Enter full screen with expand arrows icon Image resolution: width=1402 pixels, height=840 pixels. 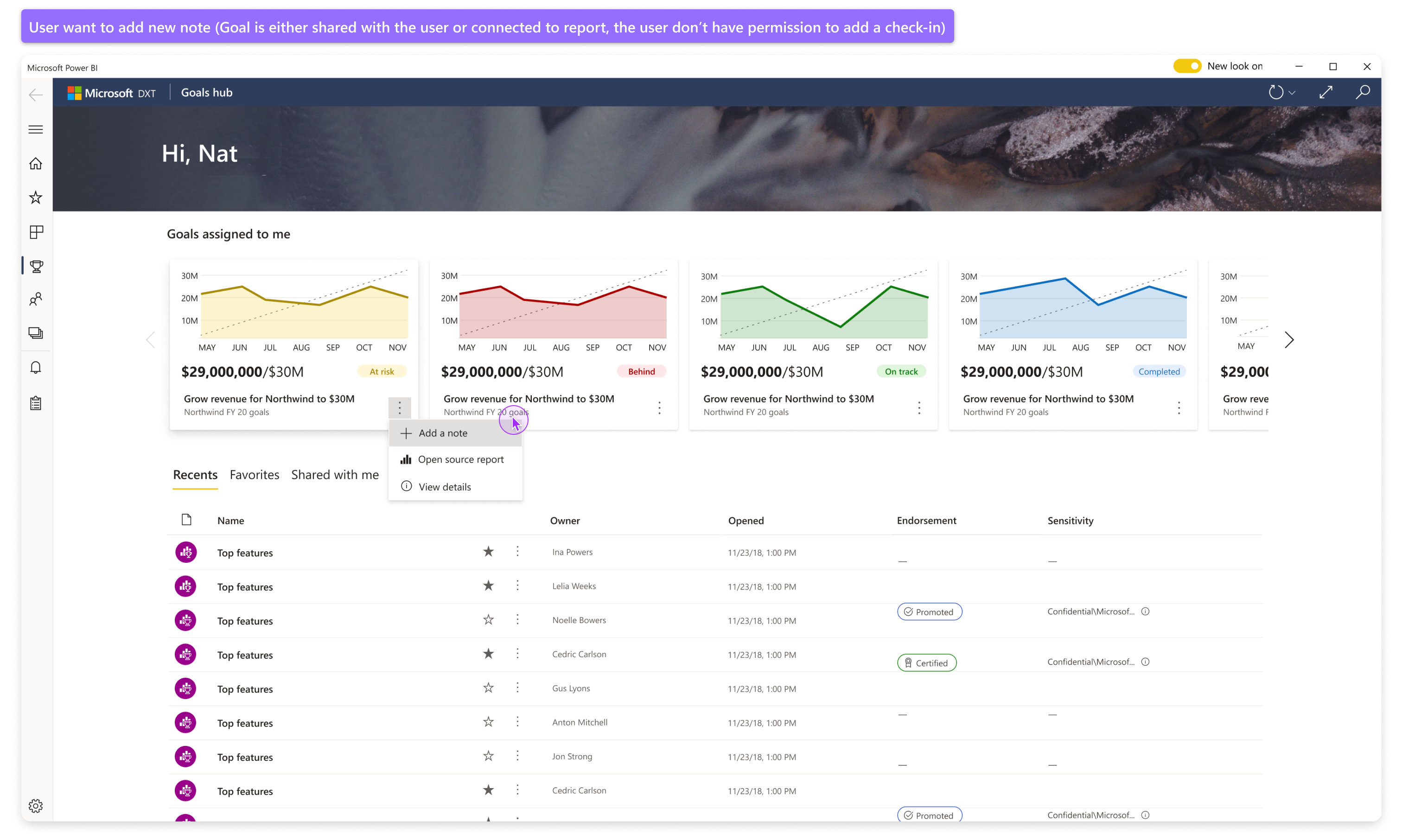(x=1326, y=92)
